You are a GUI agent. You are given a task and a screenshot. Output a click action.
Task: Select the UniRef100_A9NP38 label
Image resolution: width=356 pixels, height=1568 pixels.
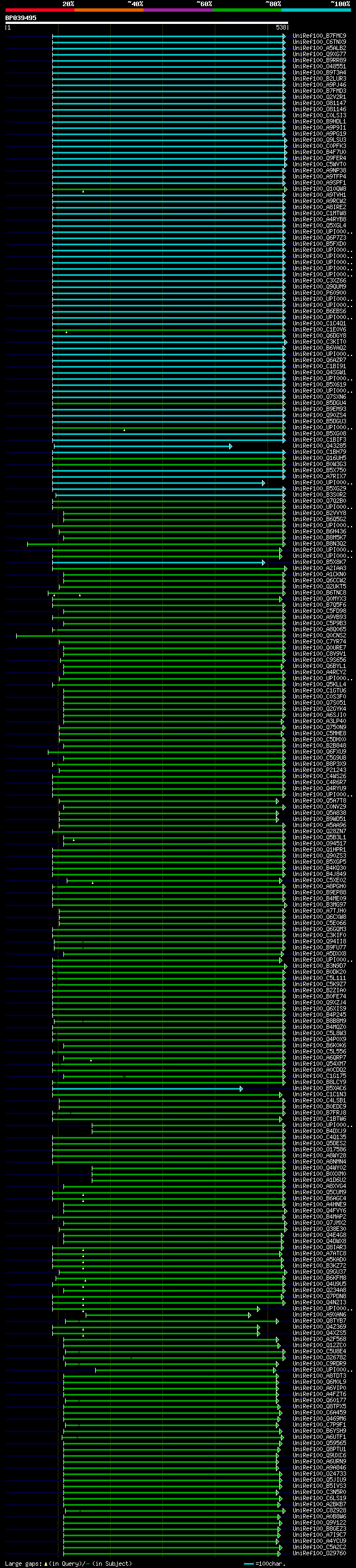point(319,170)
